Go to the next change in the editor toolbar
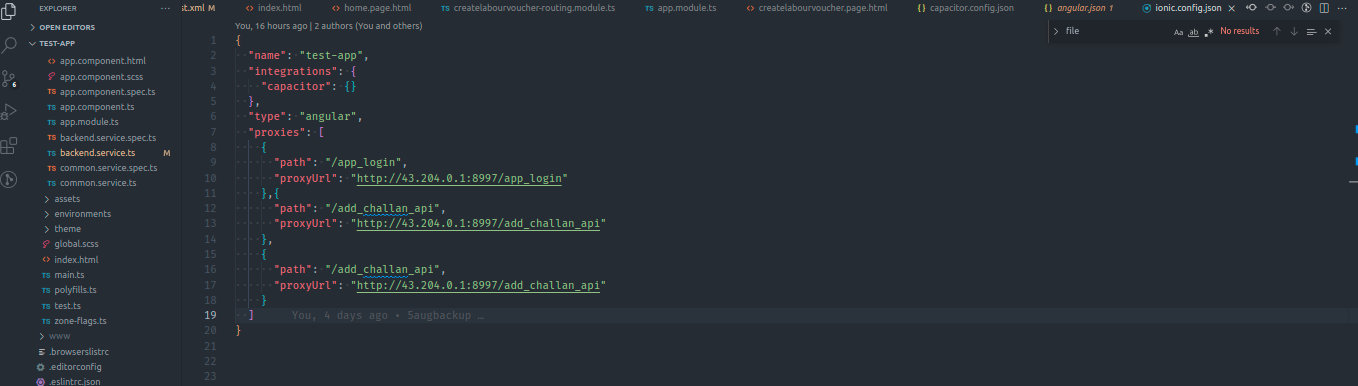This screenshot has height=386, width=1358. pos(1288,8)
